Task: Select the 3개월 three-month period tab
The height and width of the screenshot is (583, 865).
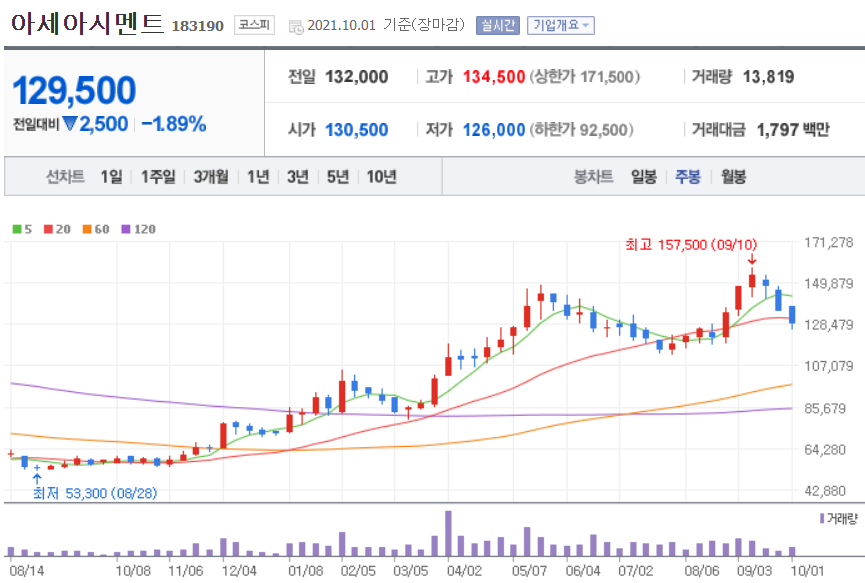Action: 210,175
